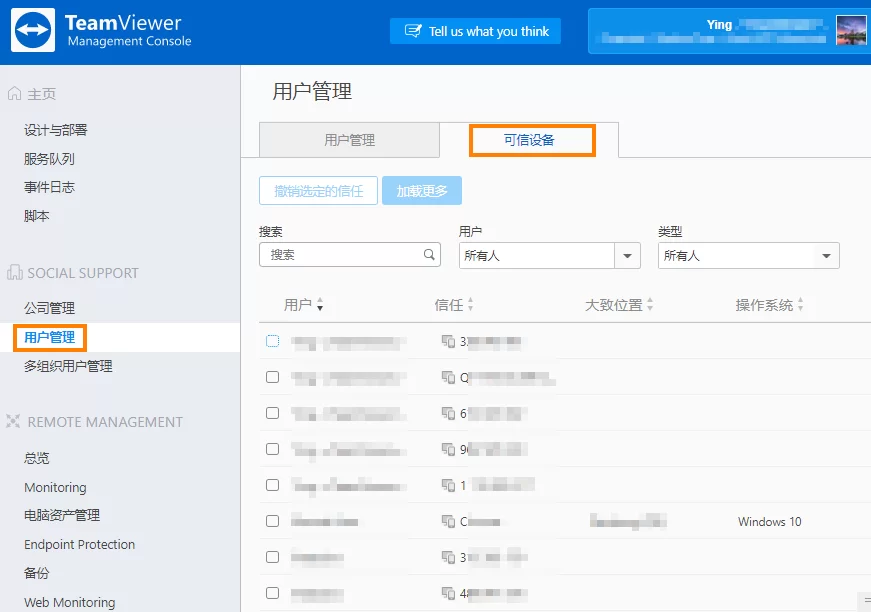The width and height of the screenshot is (871, 612).
Task: Click the speech-bubble icon on the feedback button
Action: 411,31
